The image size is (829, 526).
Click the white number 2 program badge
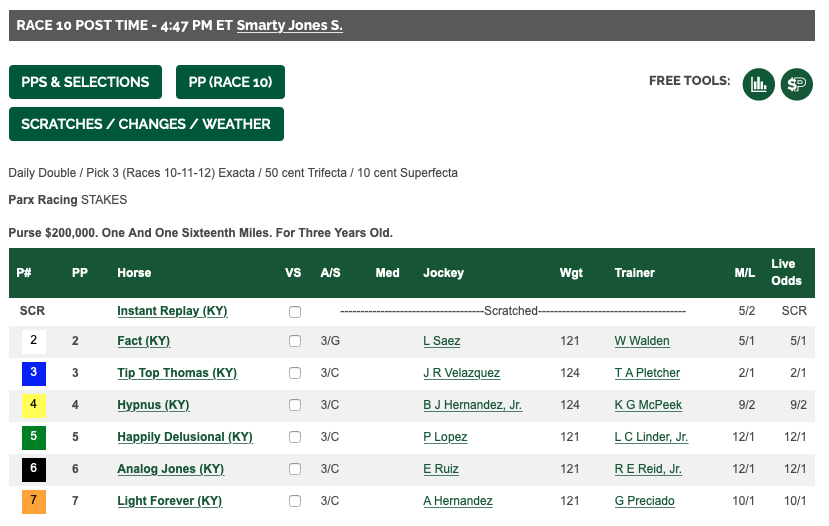[x=34, y=342]
